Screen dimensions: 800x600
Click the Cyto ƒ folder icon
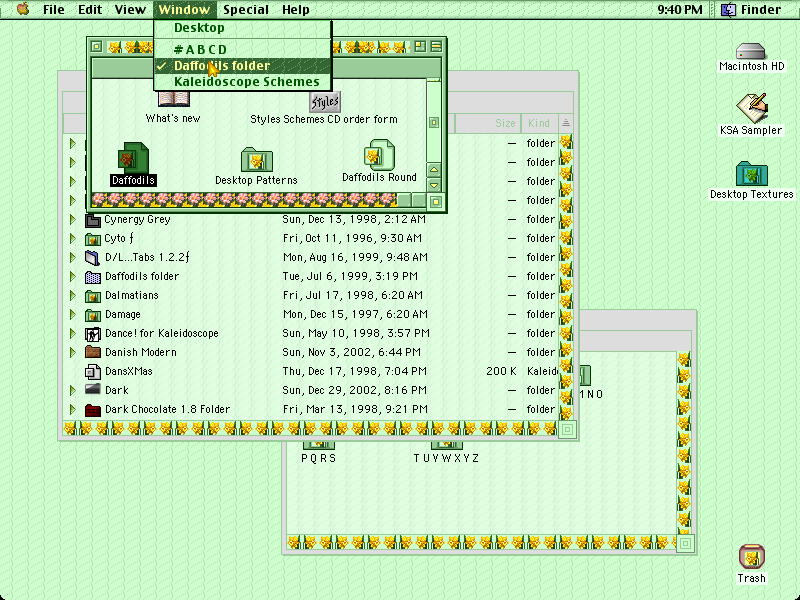click(x=92, y=239)
